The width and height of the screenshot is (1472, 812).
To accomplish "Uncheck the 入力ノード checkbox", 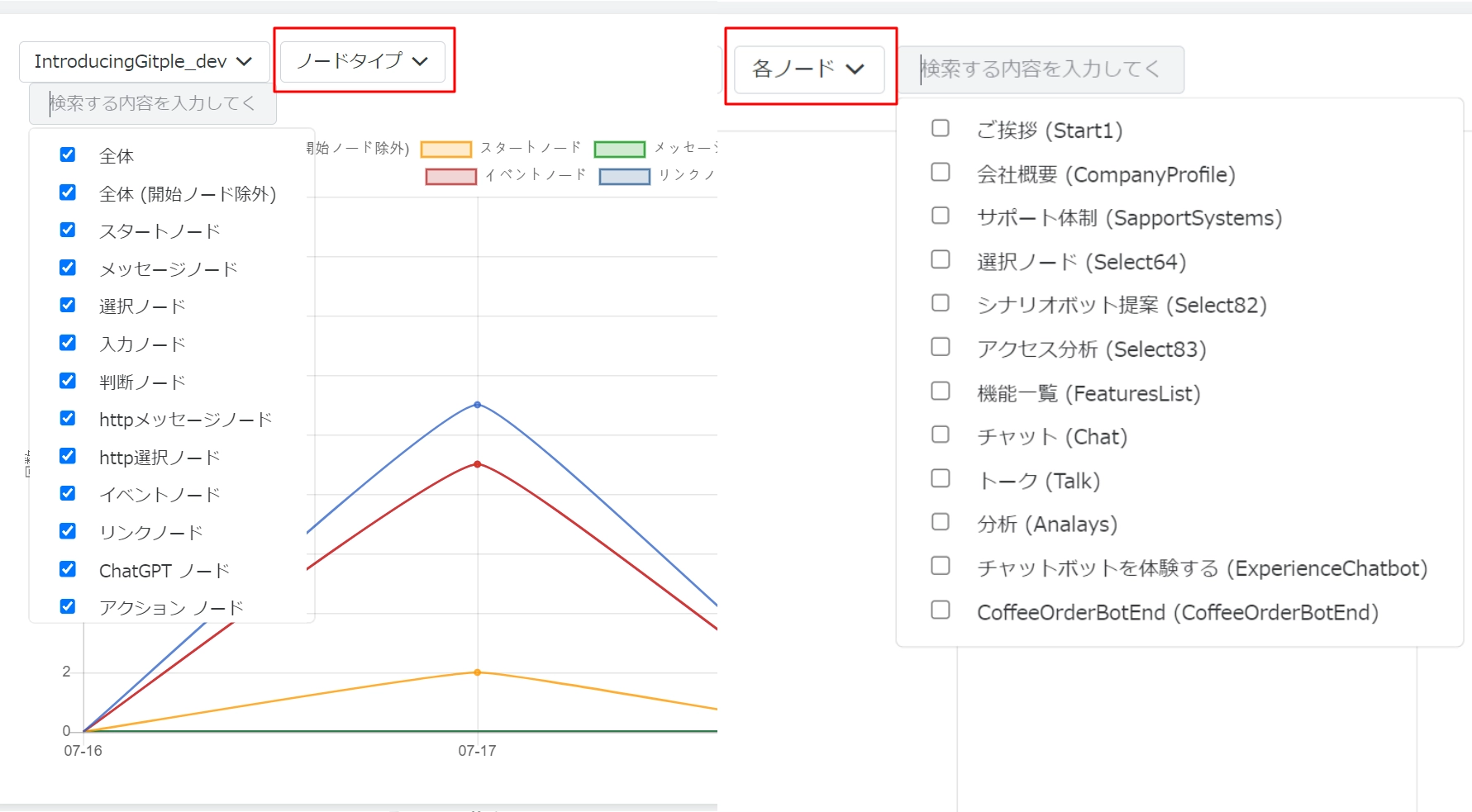I will pyautogui.click(x=68, y=343).
